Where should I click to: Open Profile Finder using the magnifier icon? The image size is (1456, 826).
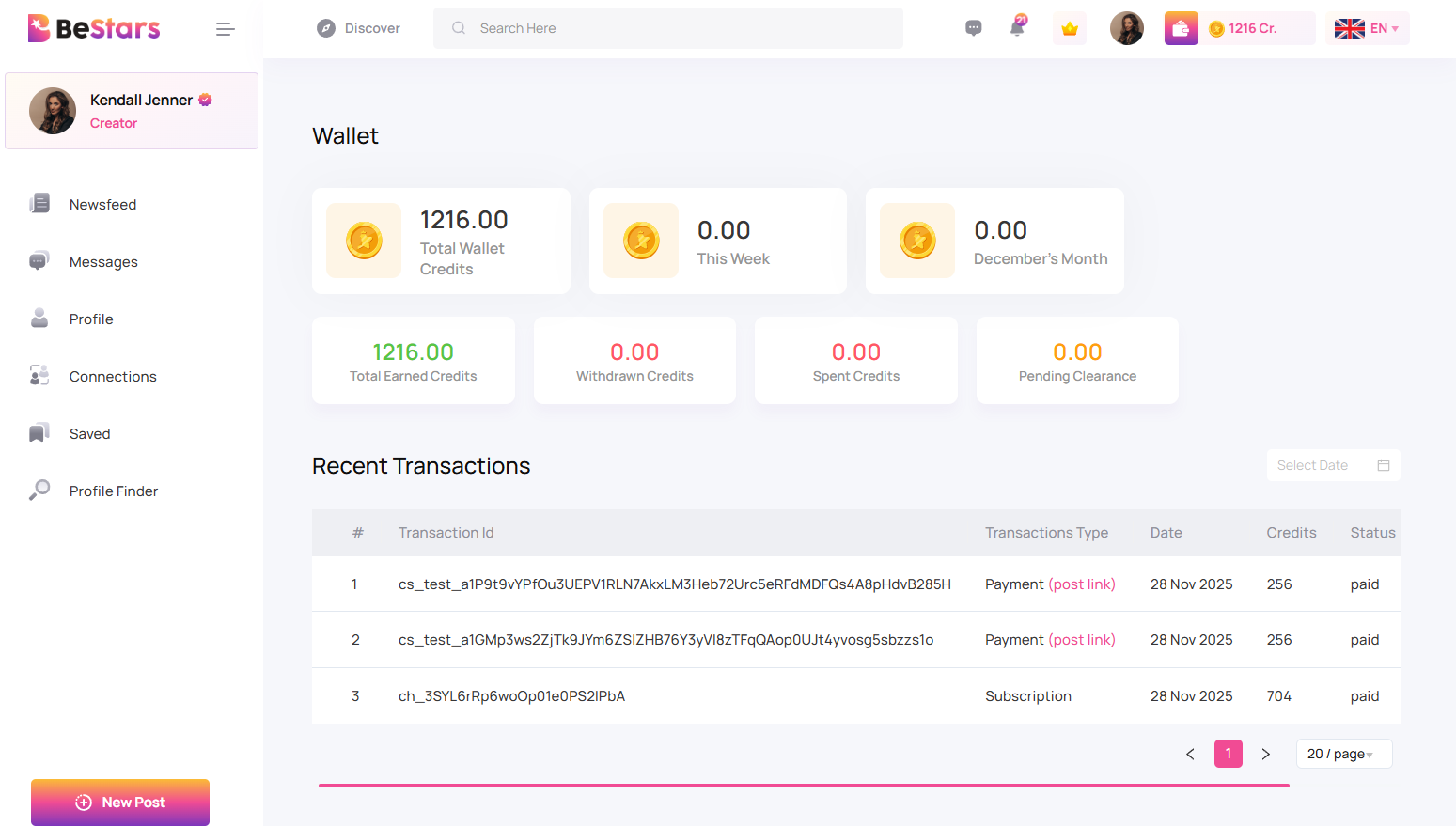pos(39,490)
